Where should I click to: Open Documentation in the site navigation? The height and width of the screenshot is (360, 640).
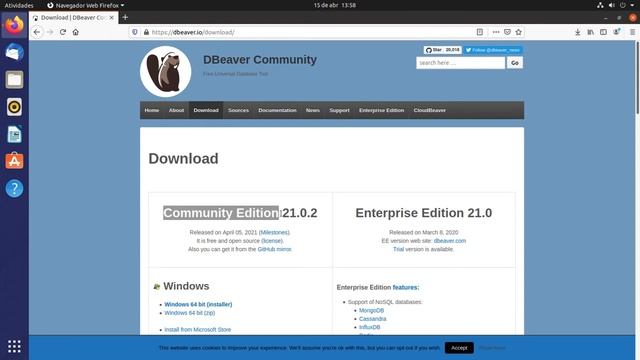coord(277,110)
